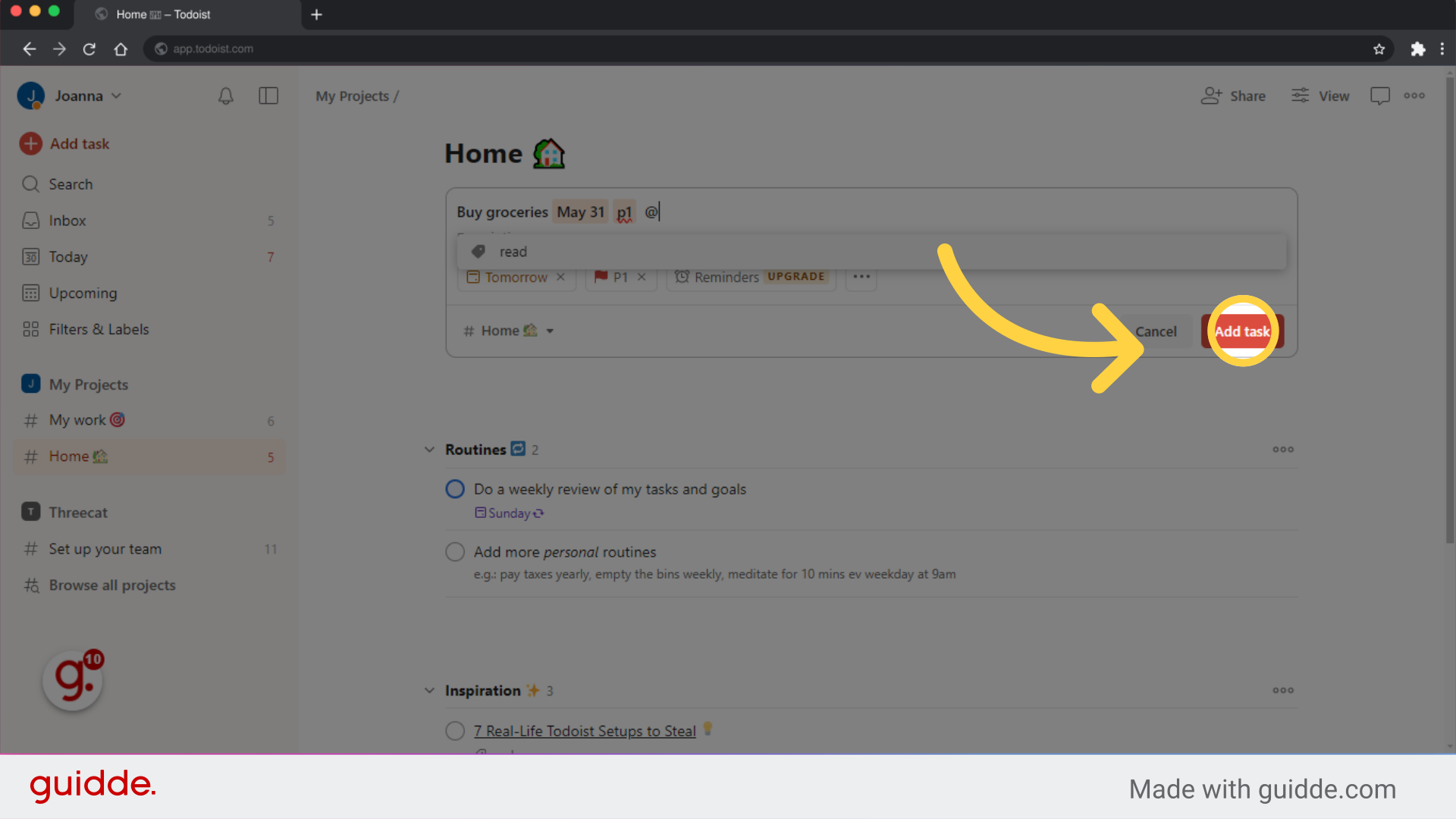
Task: Toggle the sidebar layout icon next to bell
Action: click(268, 96)
